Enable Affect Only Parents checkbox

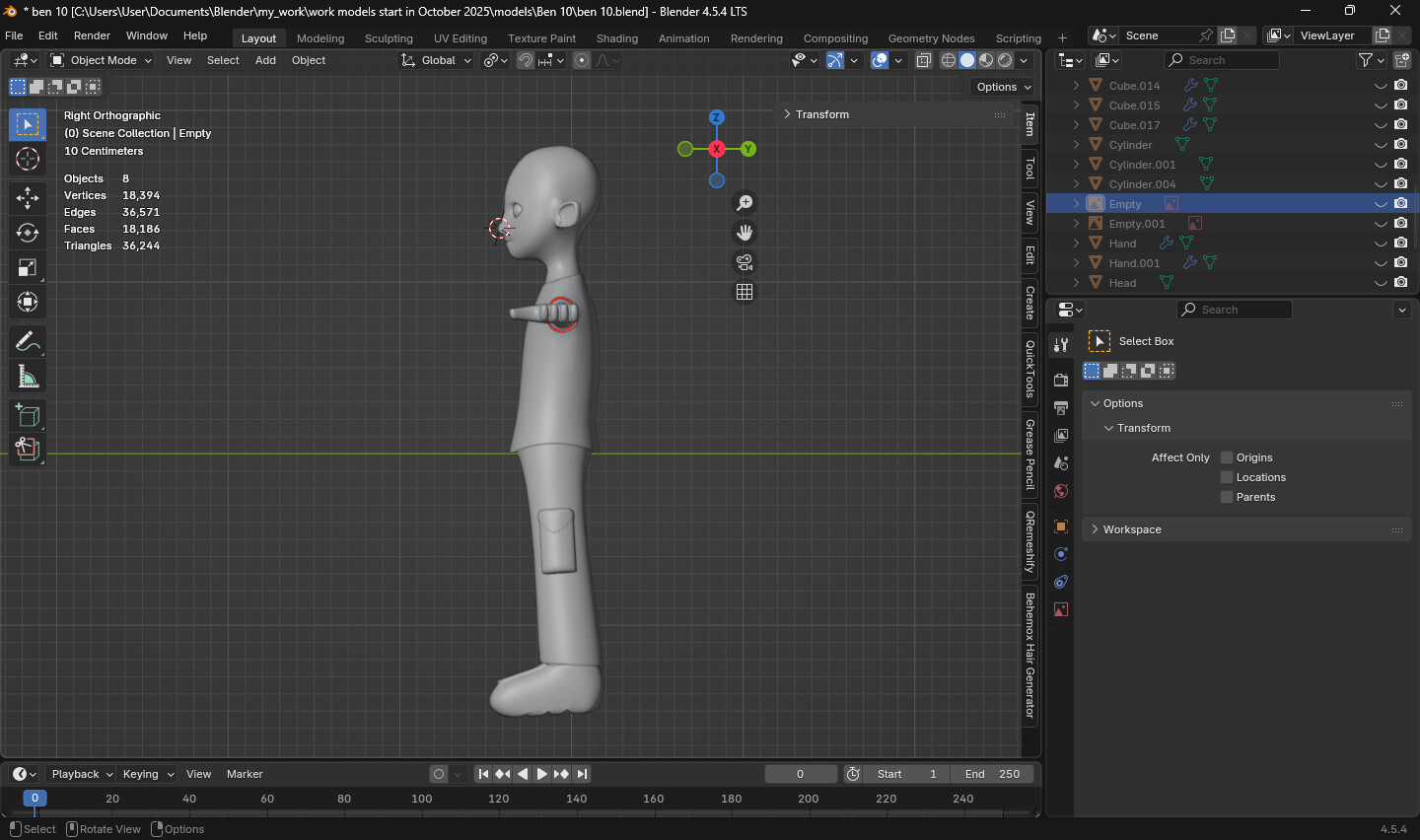pos(1227,497)
